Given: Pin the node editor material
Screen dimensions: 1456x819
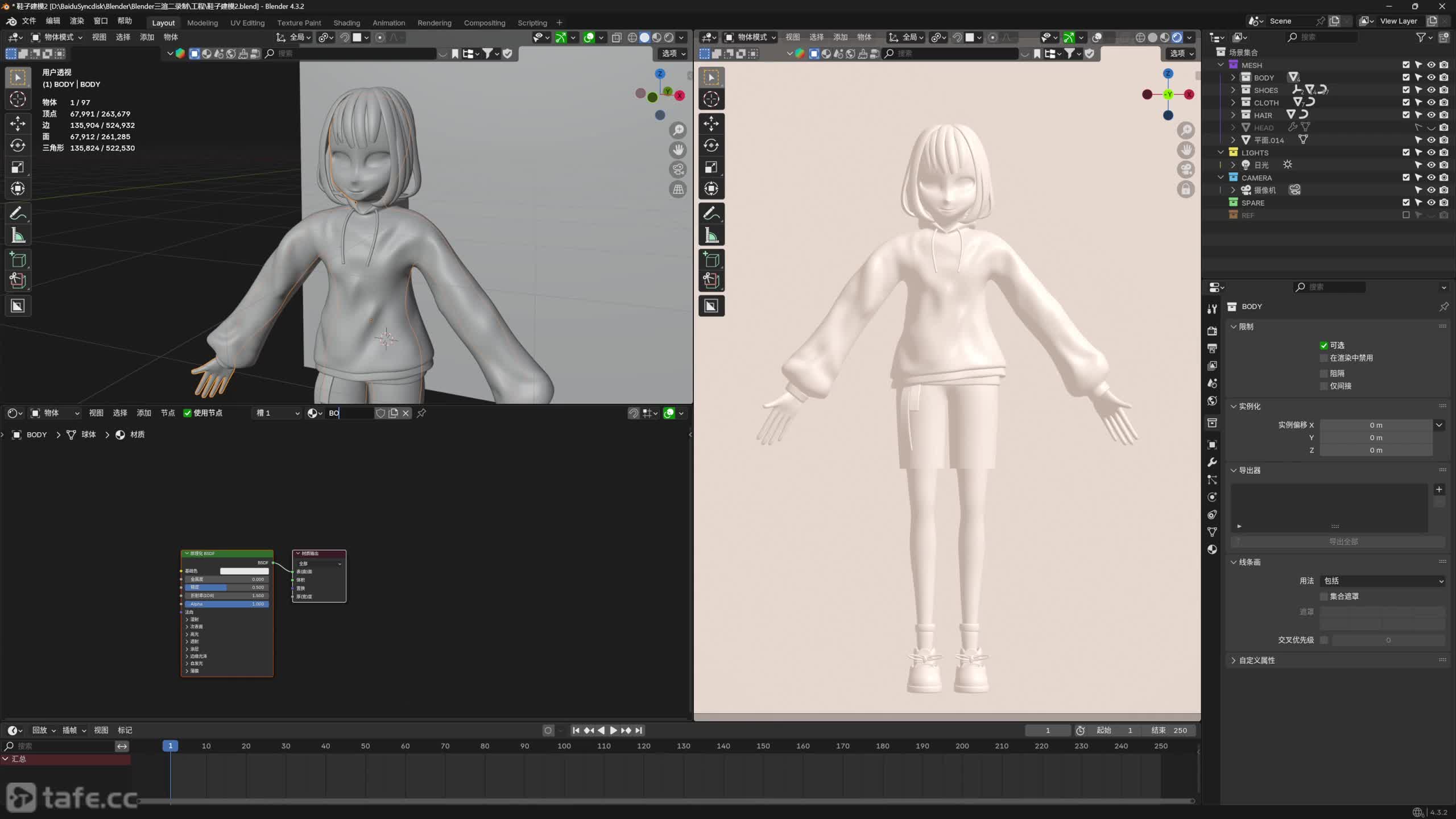Looking at the screenshot, I should tap(421, 413).
